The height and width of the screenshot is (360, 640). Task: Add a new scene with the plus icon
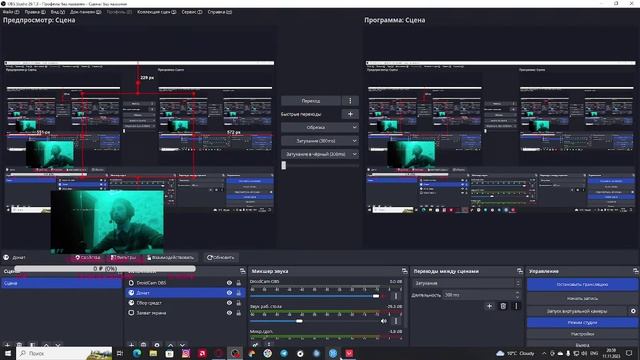tap(7, 345)
